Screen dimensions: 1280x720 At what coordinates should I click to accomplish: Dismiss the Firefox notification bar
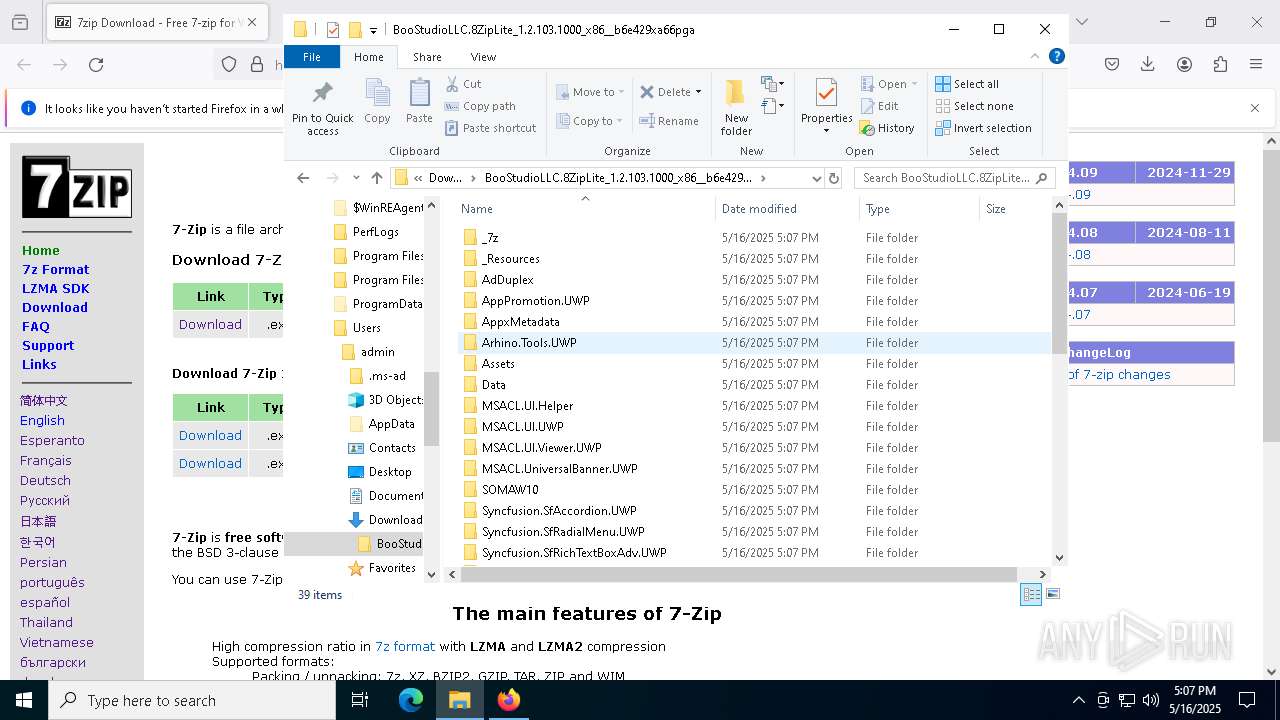[x=1255, y=108]
